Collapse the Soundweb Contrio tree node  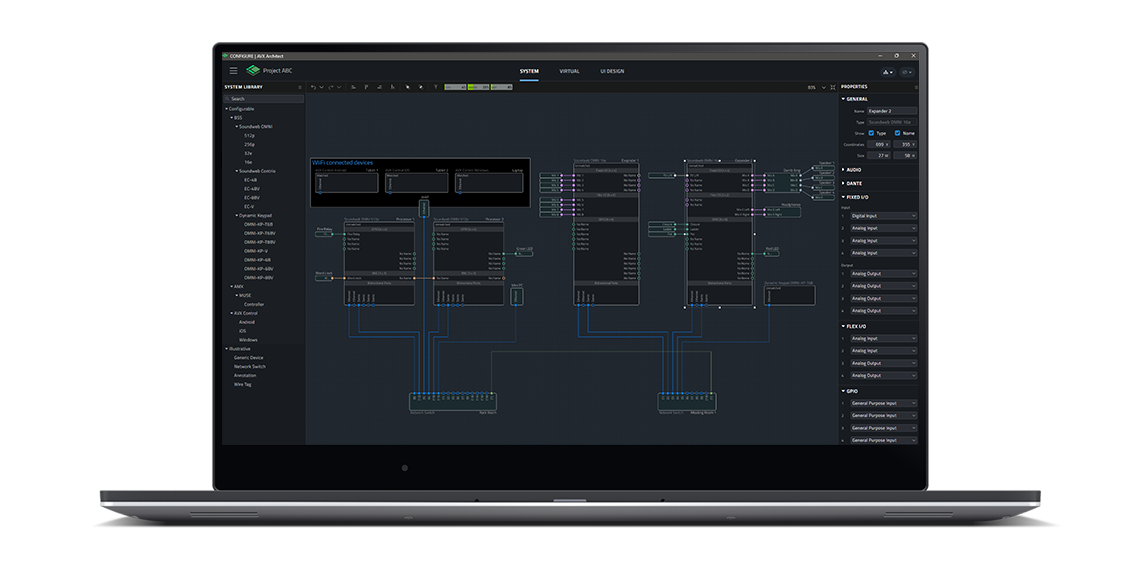[236, 171]
